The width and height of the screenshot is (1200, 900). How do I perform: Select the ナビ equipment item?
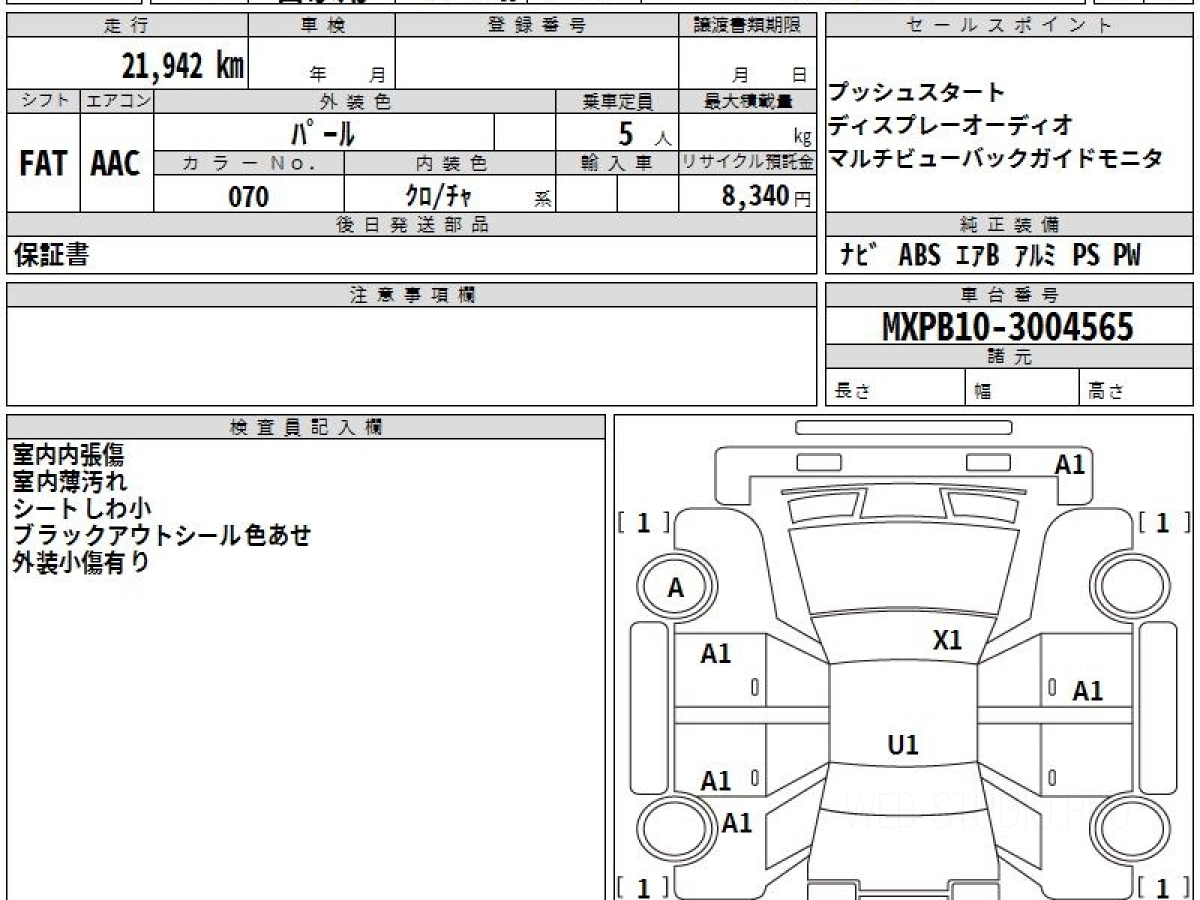tap(859, 256)
